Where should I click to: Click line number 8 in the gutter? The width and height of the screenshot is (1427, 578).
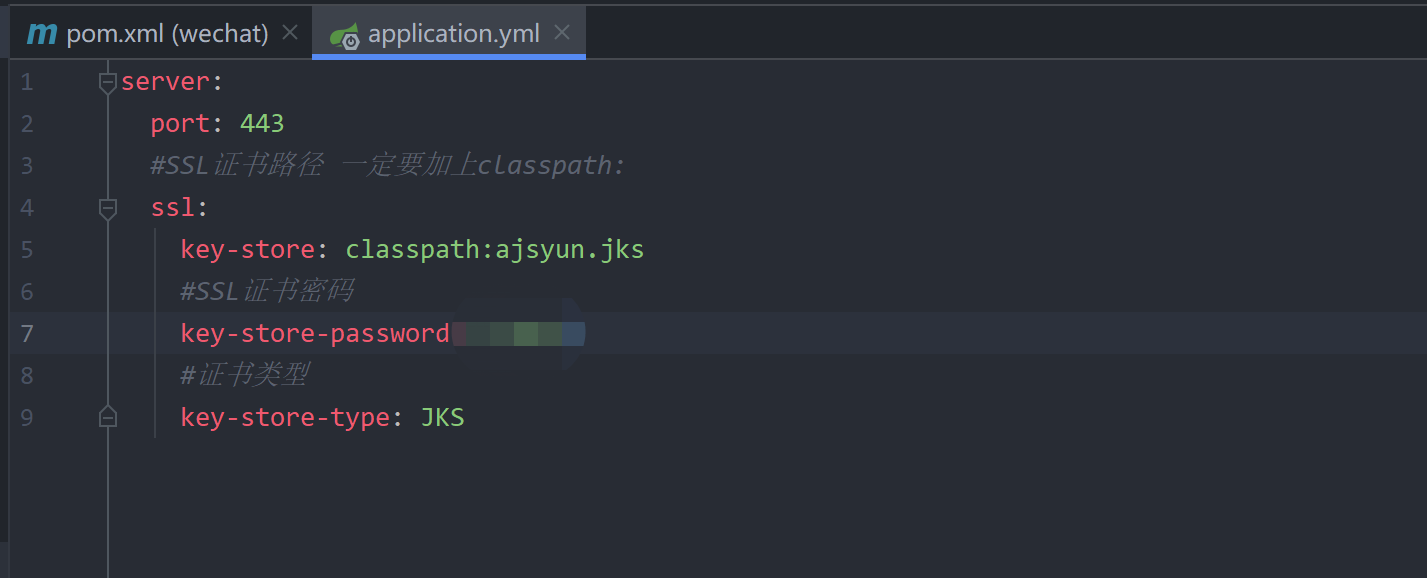coord(27,376)
